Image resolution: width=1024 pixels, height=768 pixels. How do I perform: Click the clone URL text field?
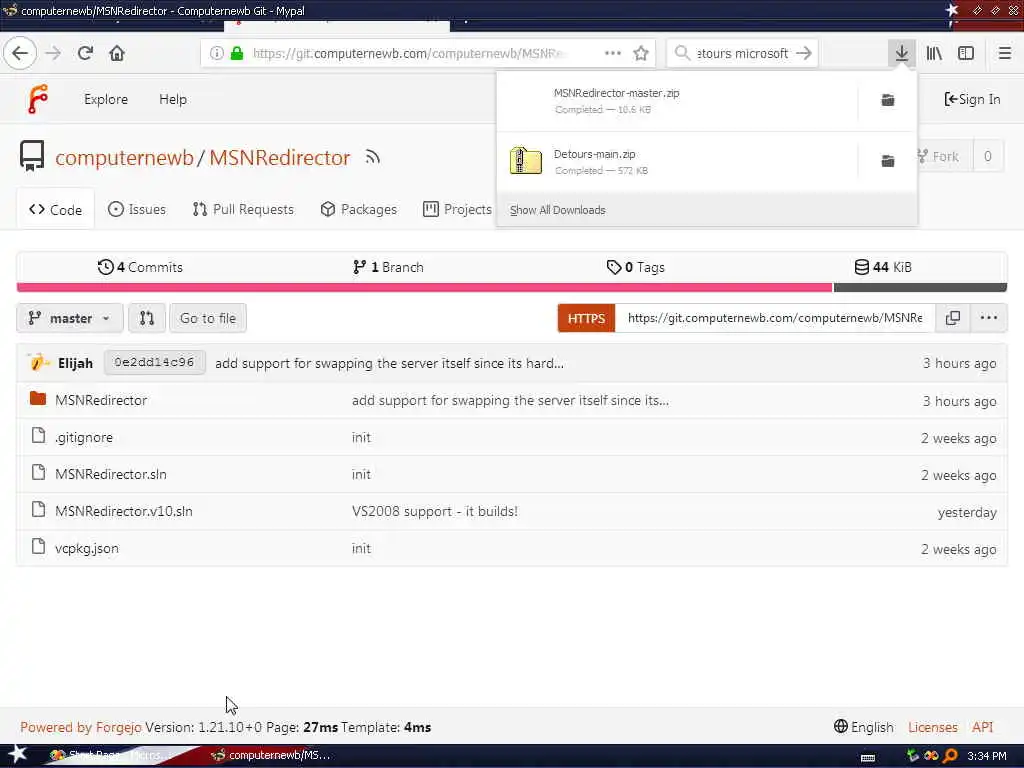pyautogui.click(x=775, y=318)
